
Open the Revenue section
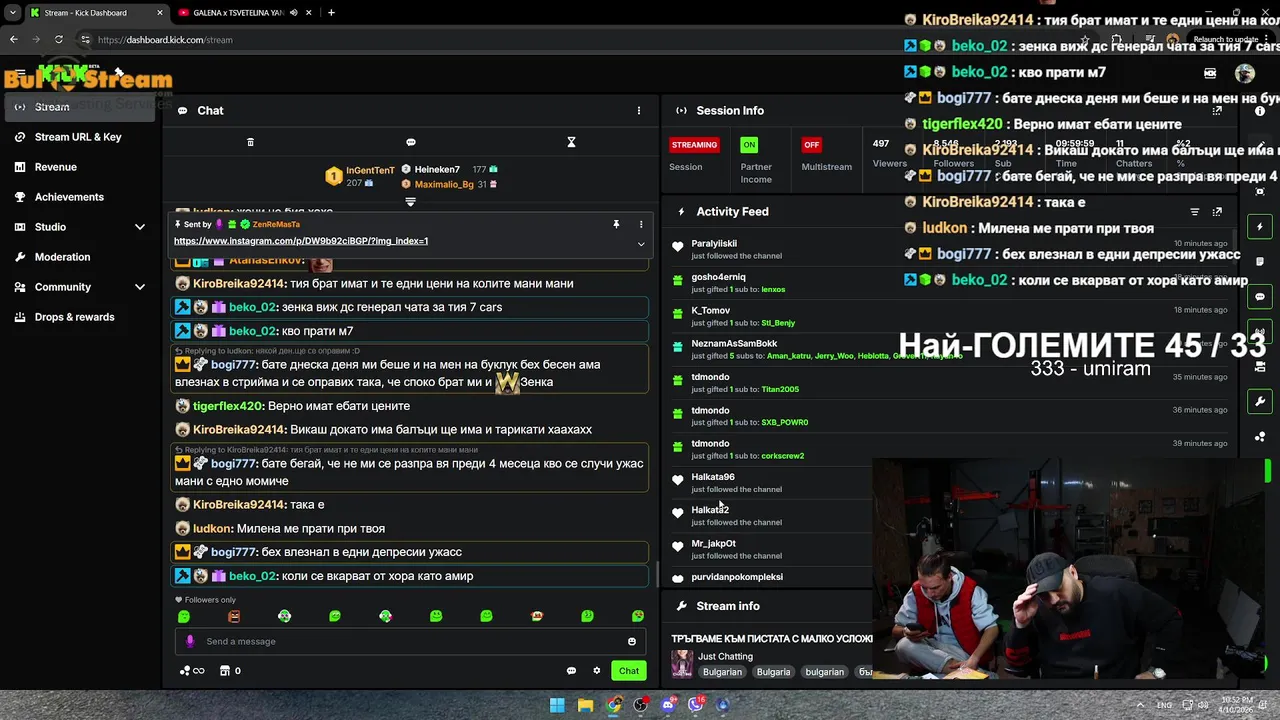56,167
